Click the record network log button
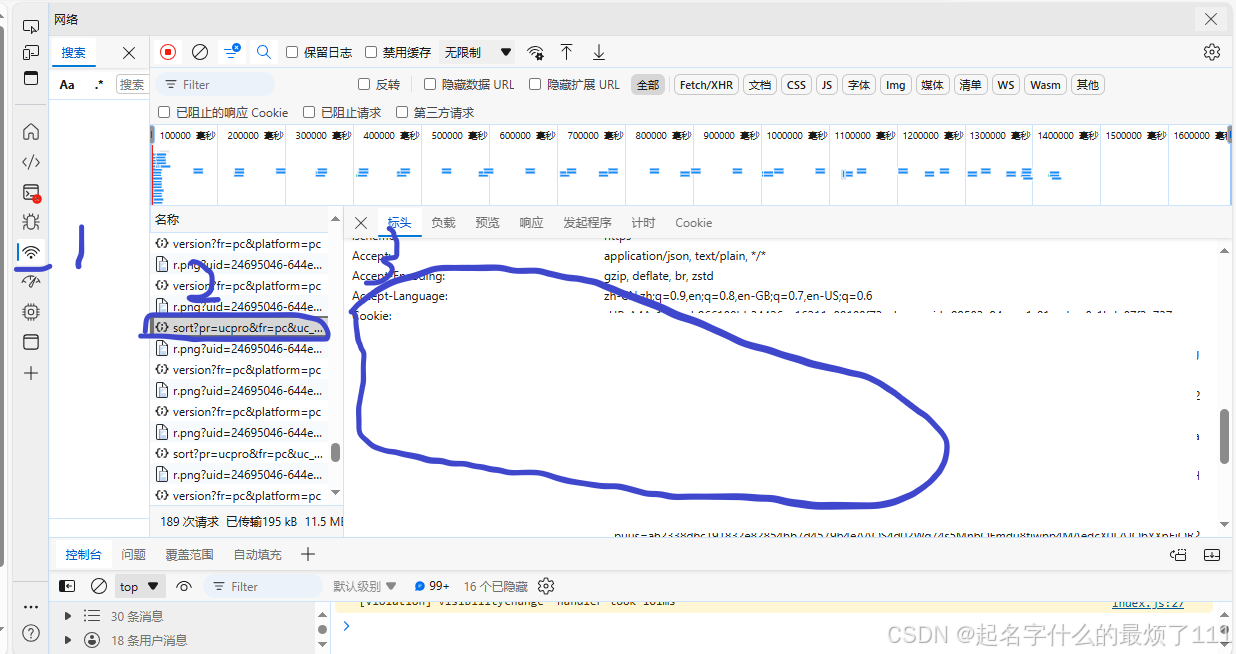The image size is (1236, 654). click(x=168, y=52)
